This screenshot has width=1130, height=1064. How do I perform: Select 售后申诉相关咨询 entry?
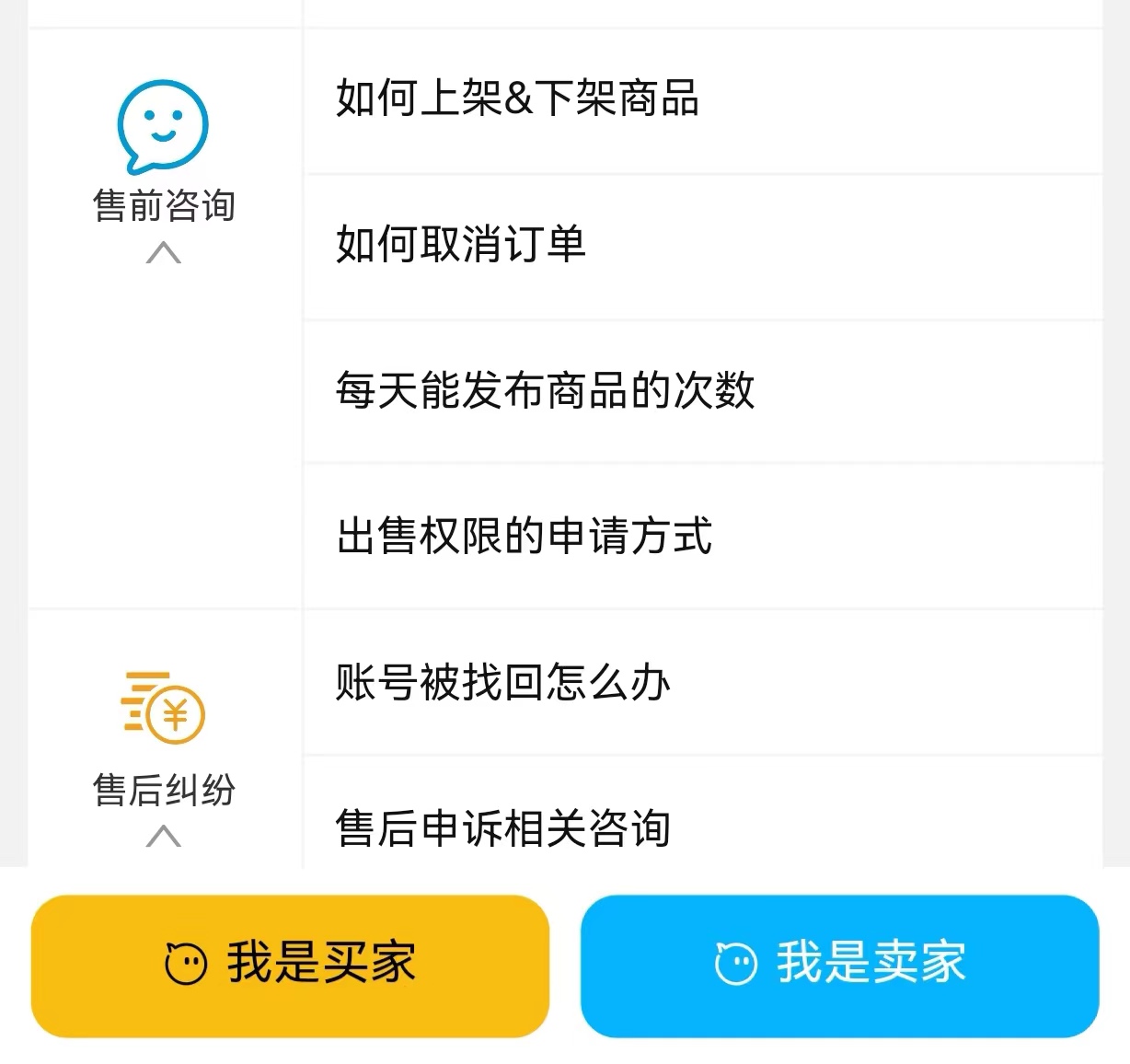[x=502, y=827]
